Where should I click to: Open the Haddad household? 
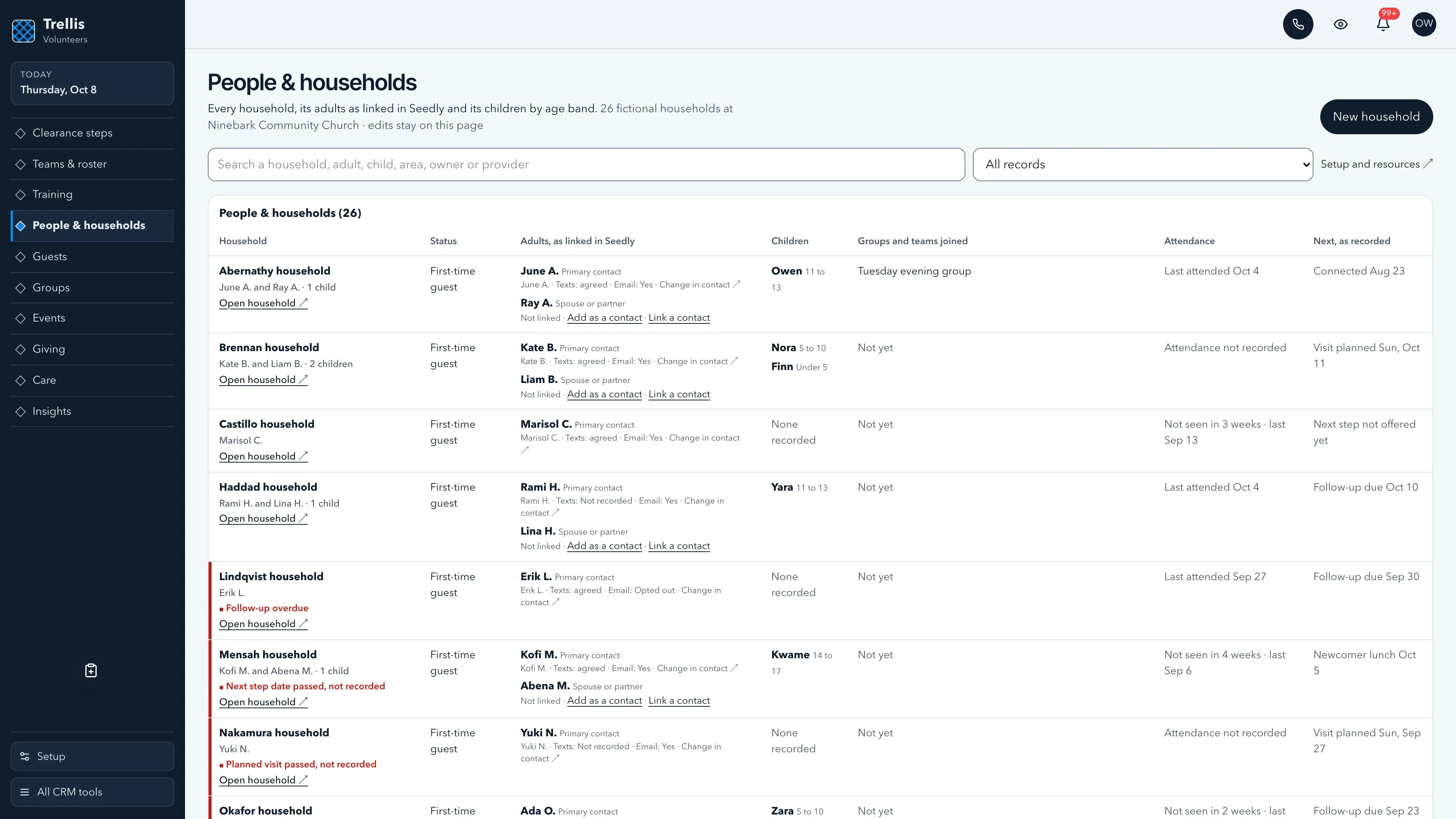click(x=264, y=519)
